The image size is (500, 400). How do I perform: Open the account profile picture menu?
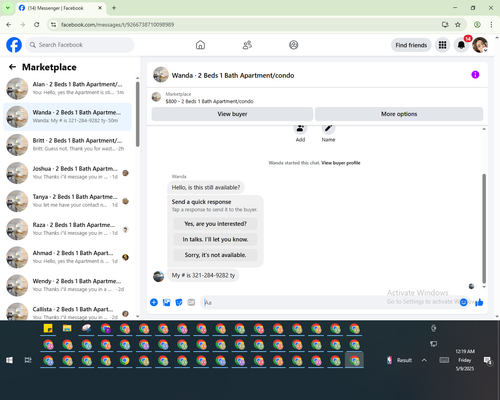click(x=480, y=45)
